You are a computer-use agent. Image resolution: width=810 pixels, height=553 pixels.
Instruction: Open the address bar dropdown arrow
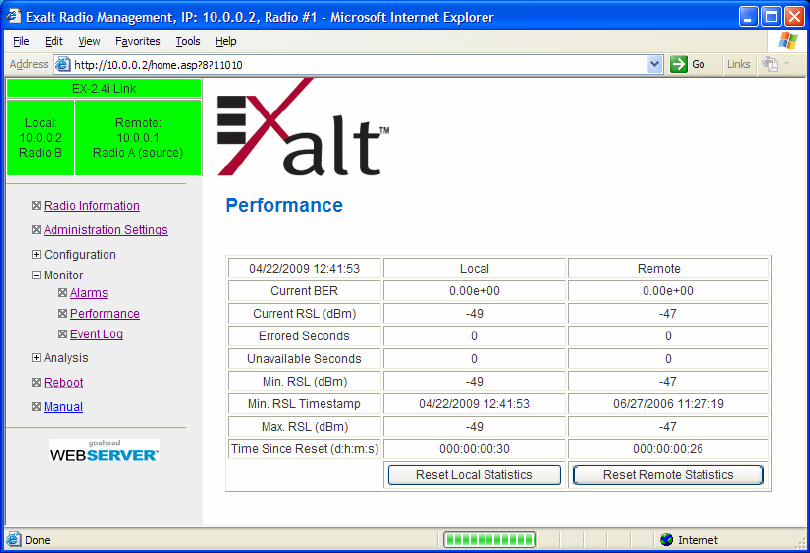[x=655, y=64]
